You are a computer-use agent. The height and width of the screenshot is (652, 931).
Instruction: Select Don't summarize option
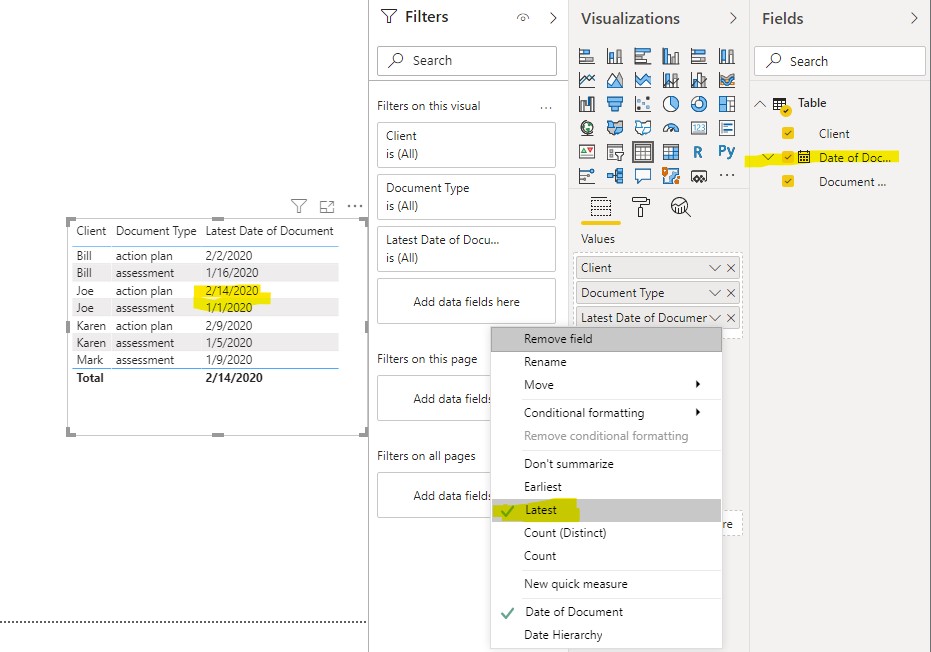coord(606,464)
